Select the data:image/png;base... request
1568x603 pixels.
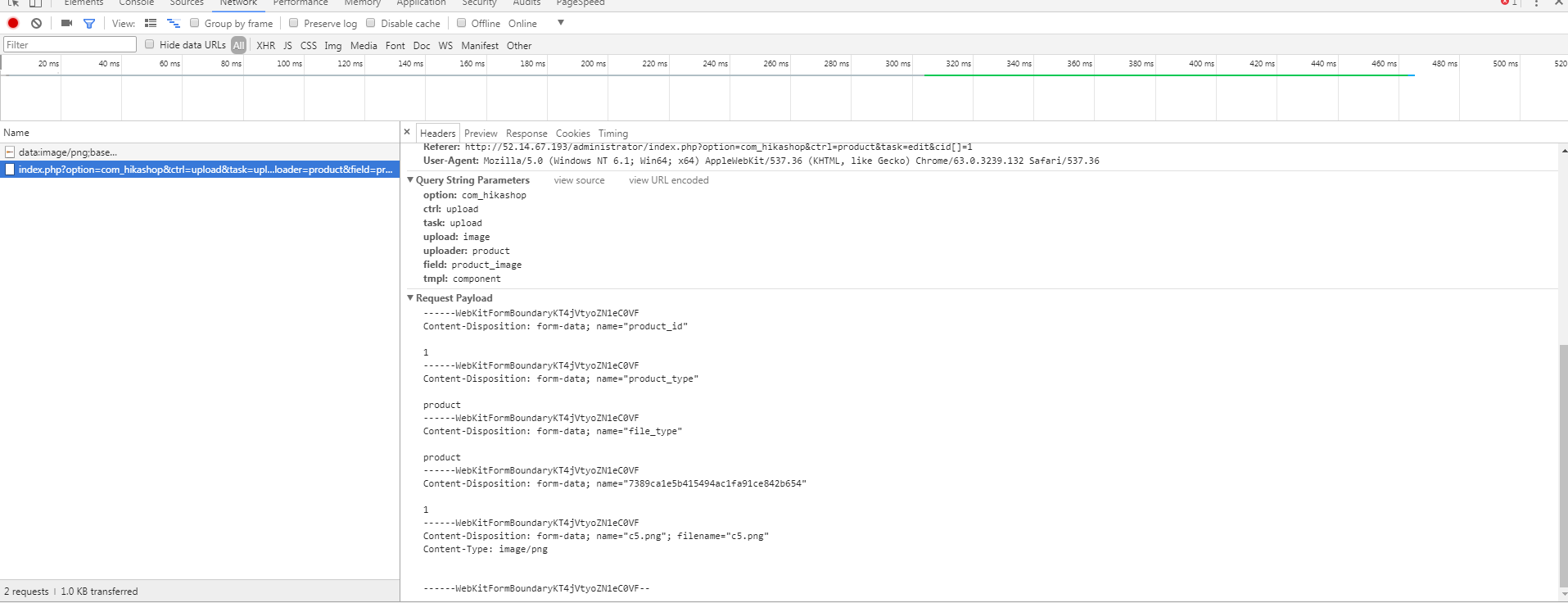(200, 152)
